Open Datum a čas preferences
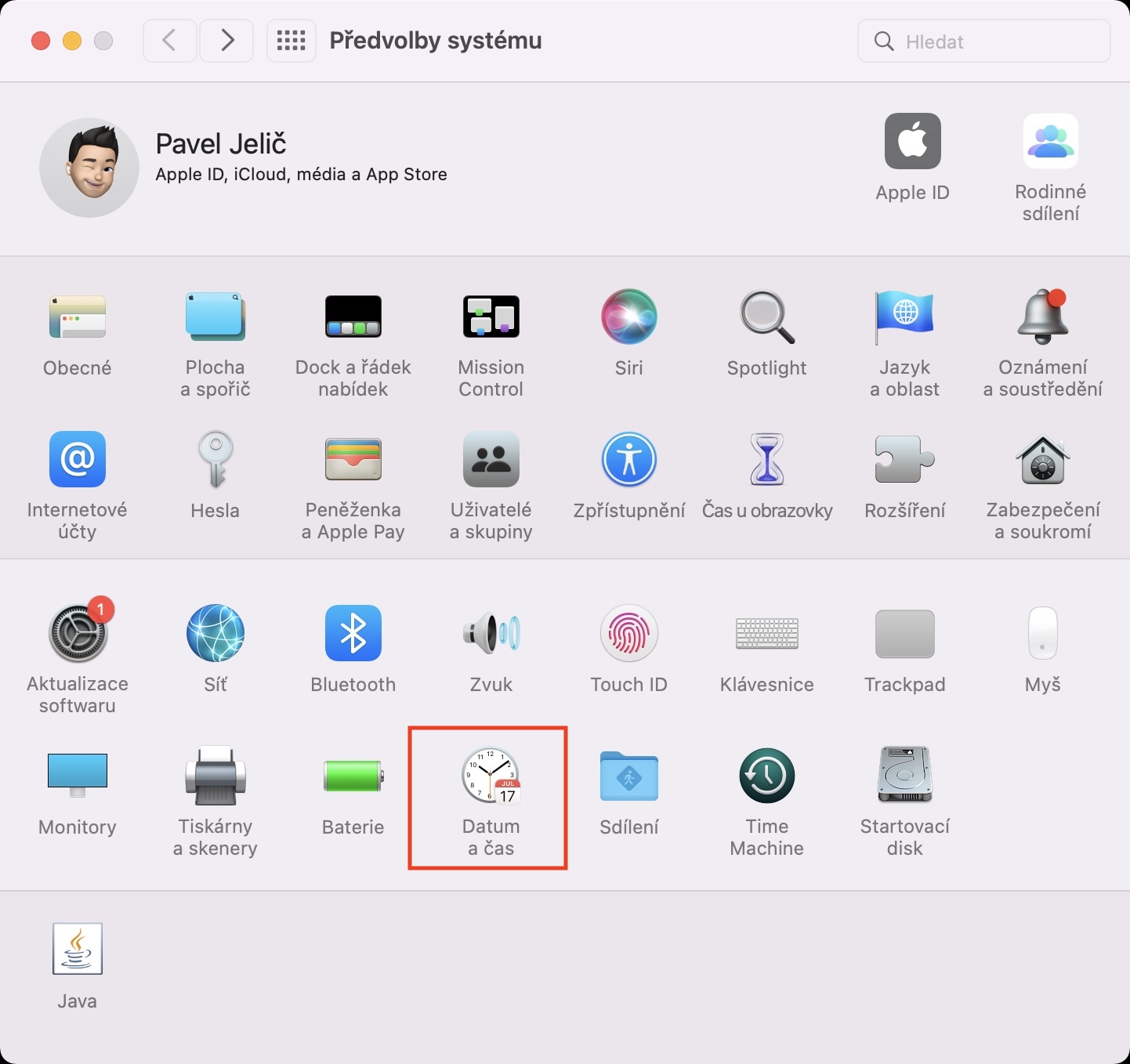 coord(491,776)
